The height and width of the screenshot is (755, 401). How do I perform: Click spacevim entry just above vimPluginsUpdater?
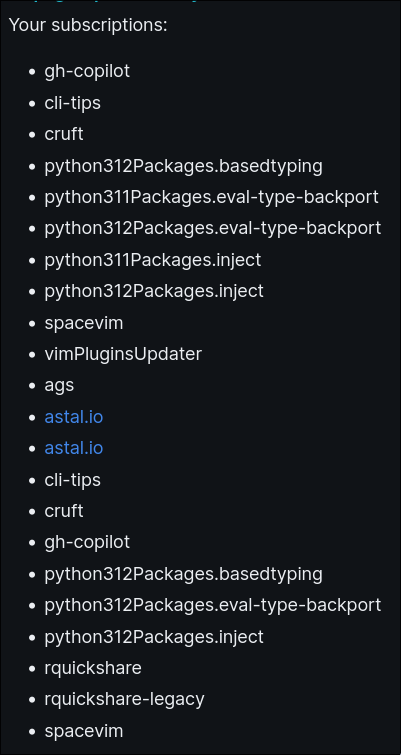(84, 323)
